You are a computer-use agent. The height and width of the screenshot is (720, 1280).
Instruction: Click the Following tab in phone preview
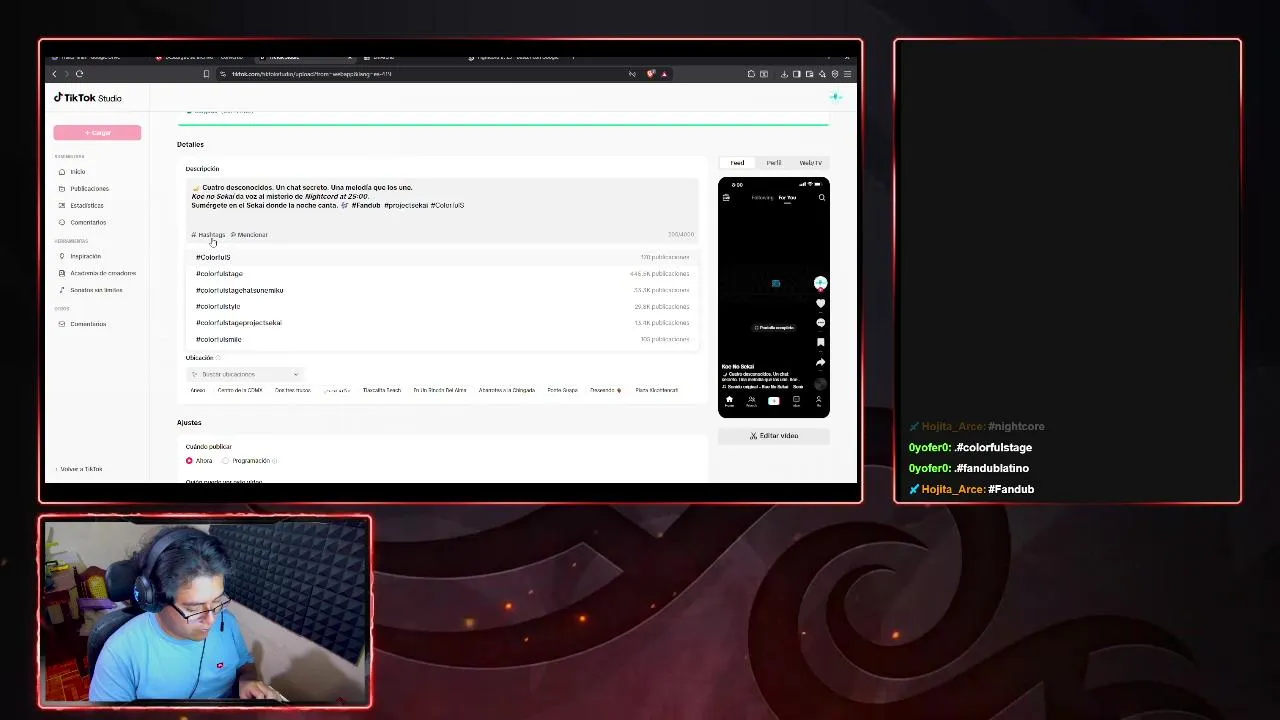point(762,198)
